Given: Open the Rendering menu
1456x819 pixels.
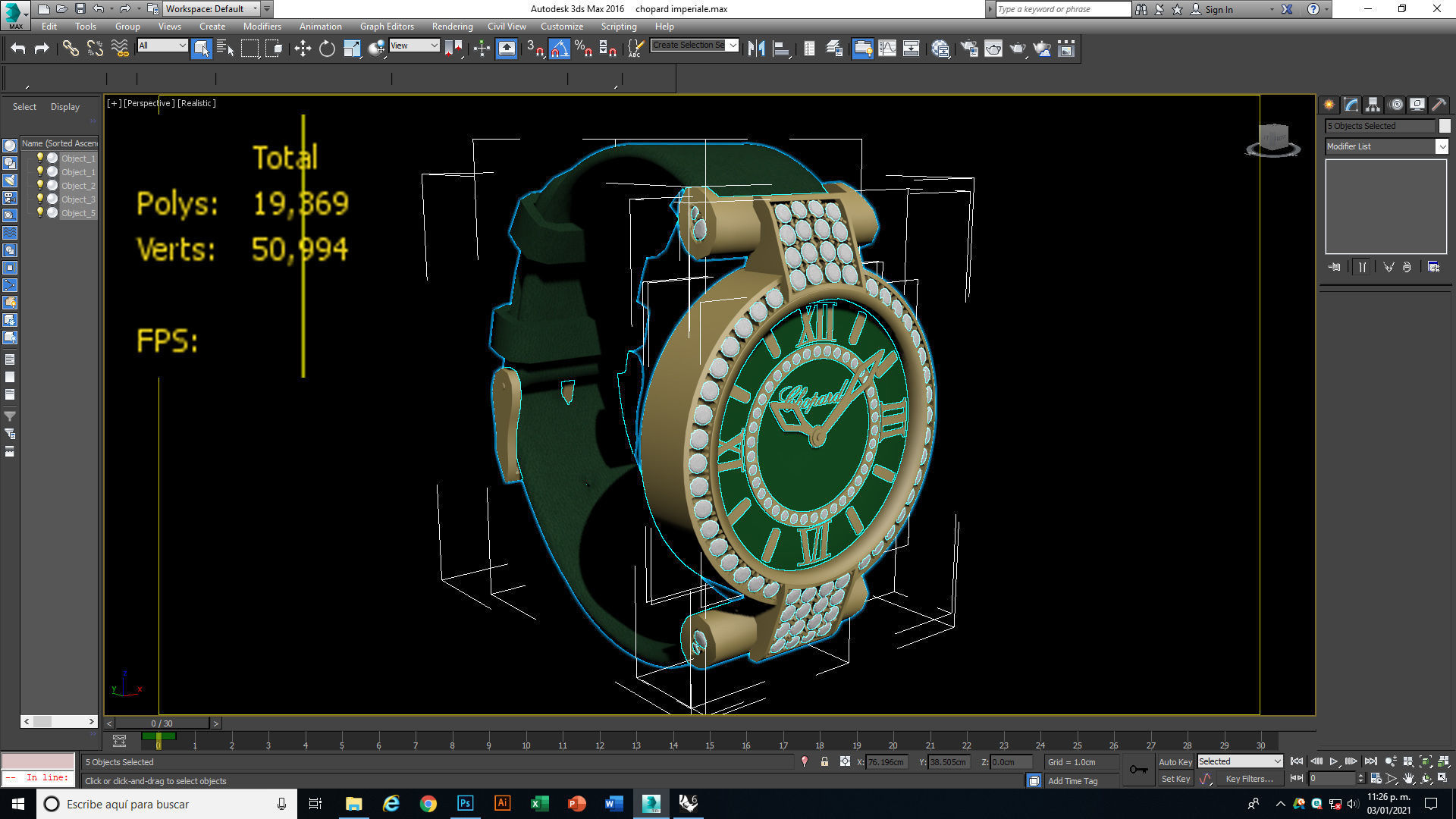Looking at the screenshot, I should (x=453, y=27).
